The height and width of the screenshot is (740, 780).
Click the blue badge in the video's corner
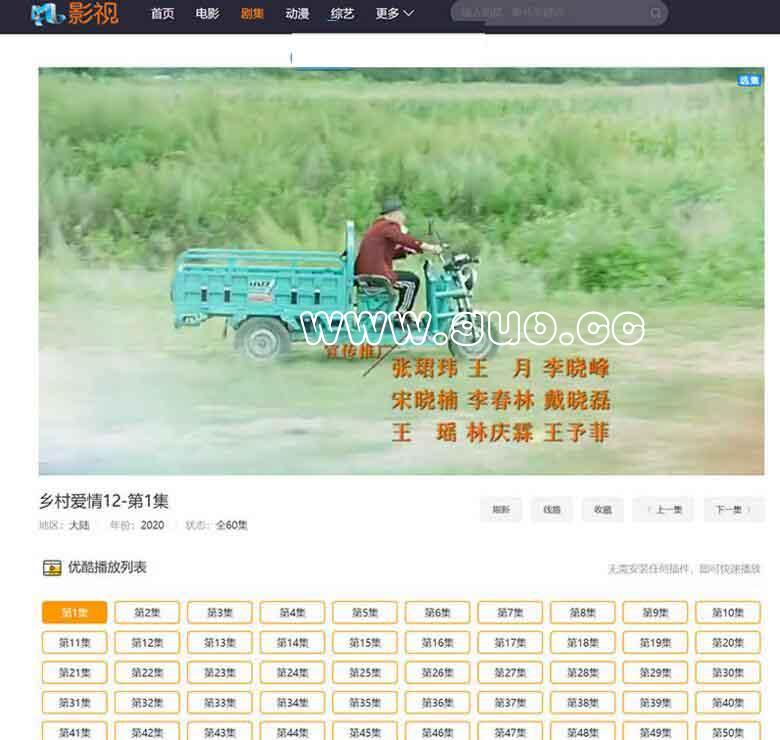[x=749, y=80]
